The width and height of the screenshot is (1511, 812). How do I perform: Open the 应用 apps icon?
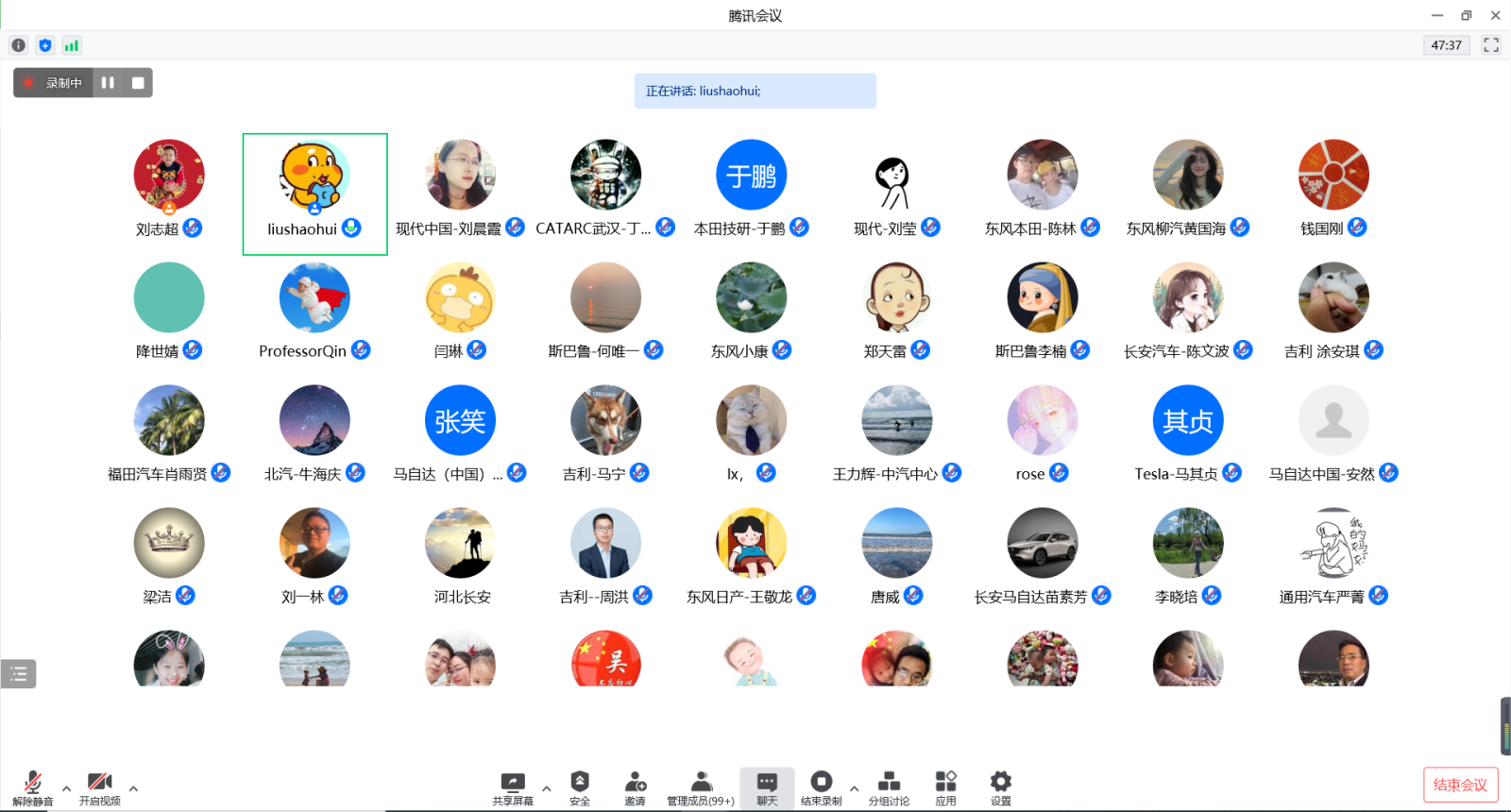click(x=945, y=787)
